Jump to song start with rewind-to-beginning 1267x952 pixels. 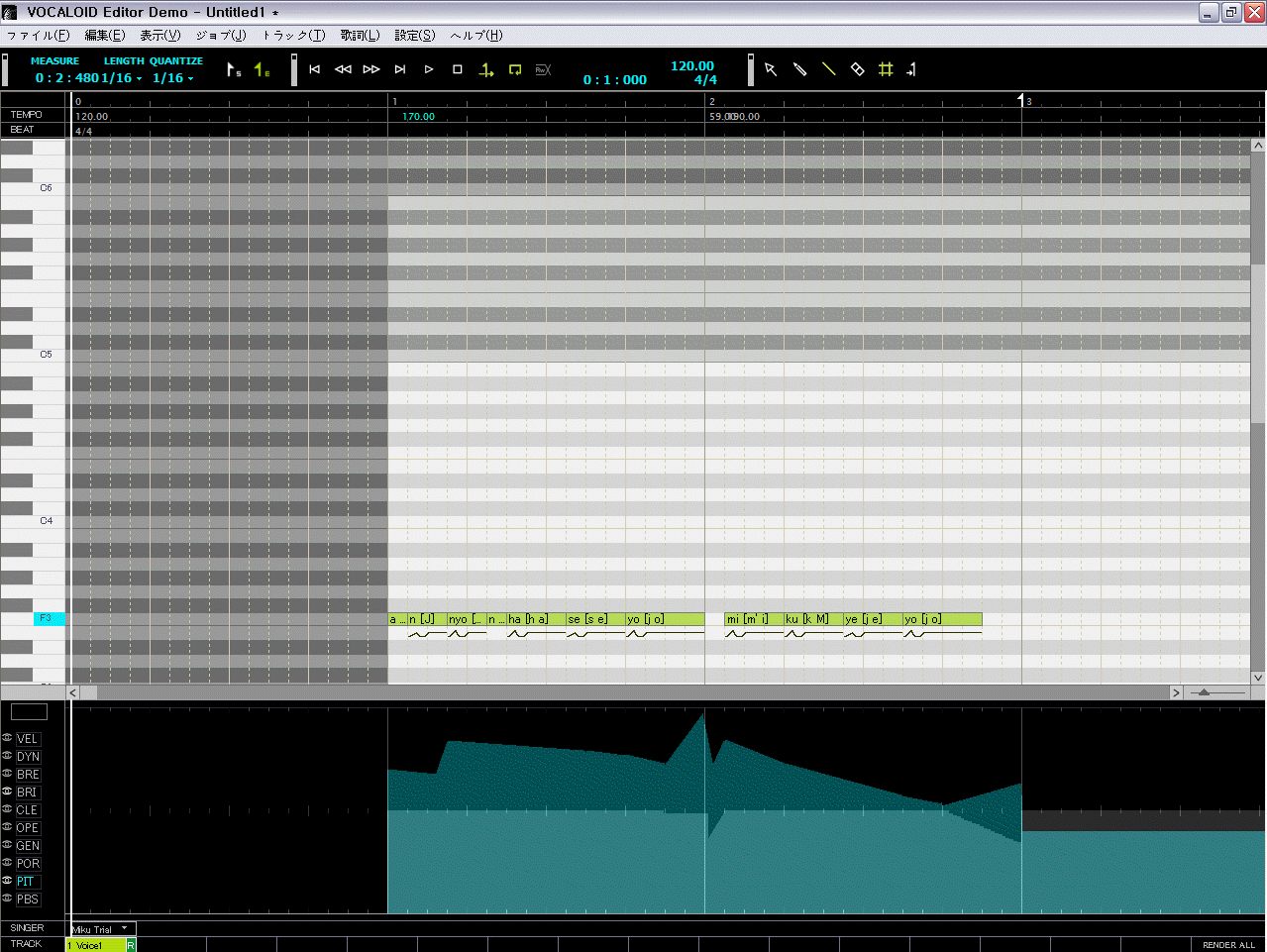(x=314, y=69)
